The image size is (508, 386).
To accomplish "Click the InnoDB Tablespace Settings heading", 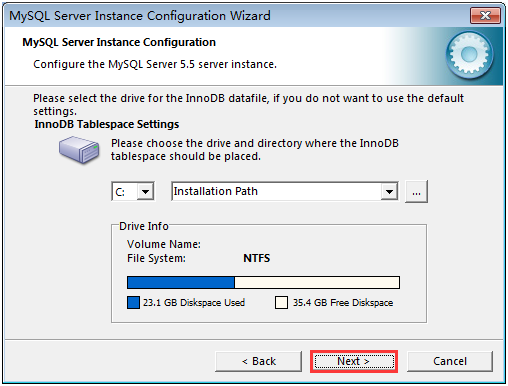I will 107,124.
